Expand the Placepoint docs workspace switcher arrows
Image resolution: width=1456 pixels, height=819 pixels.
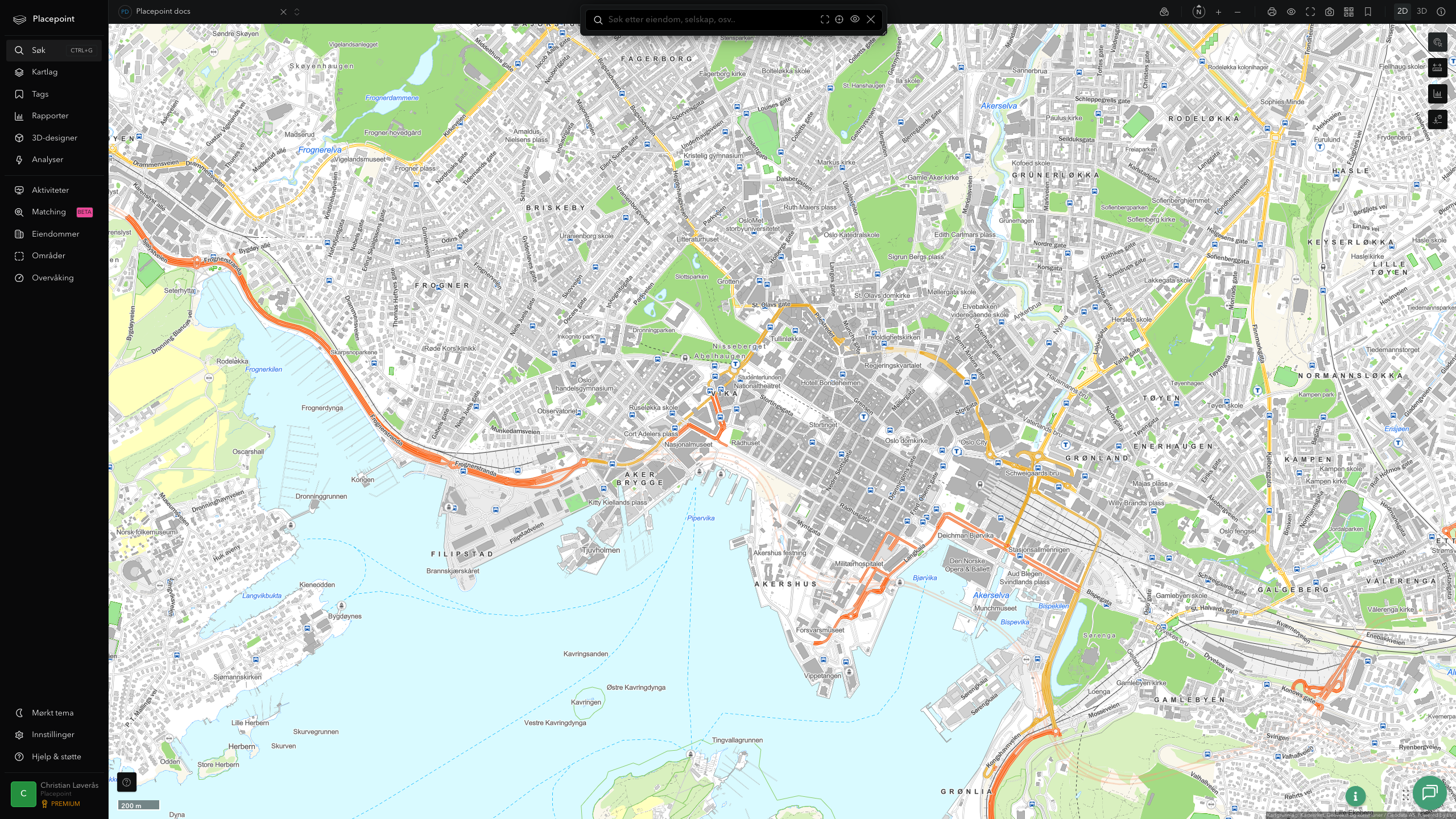(297, 12)
